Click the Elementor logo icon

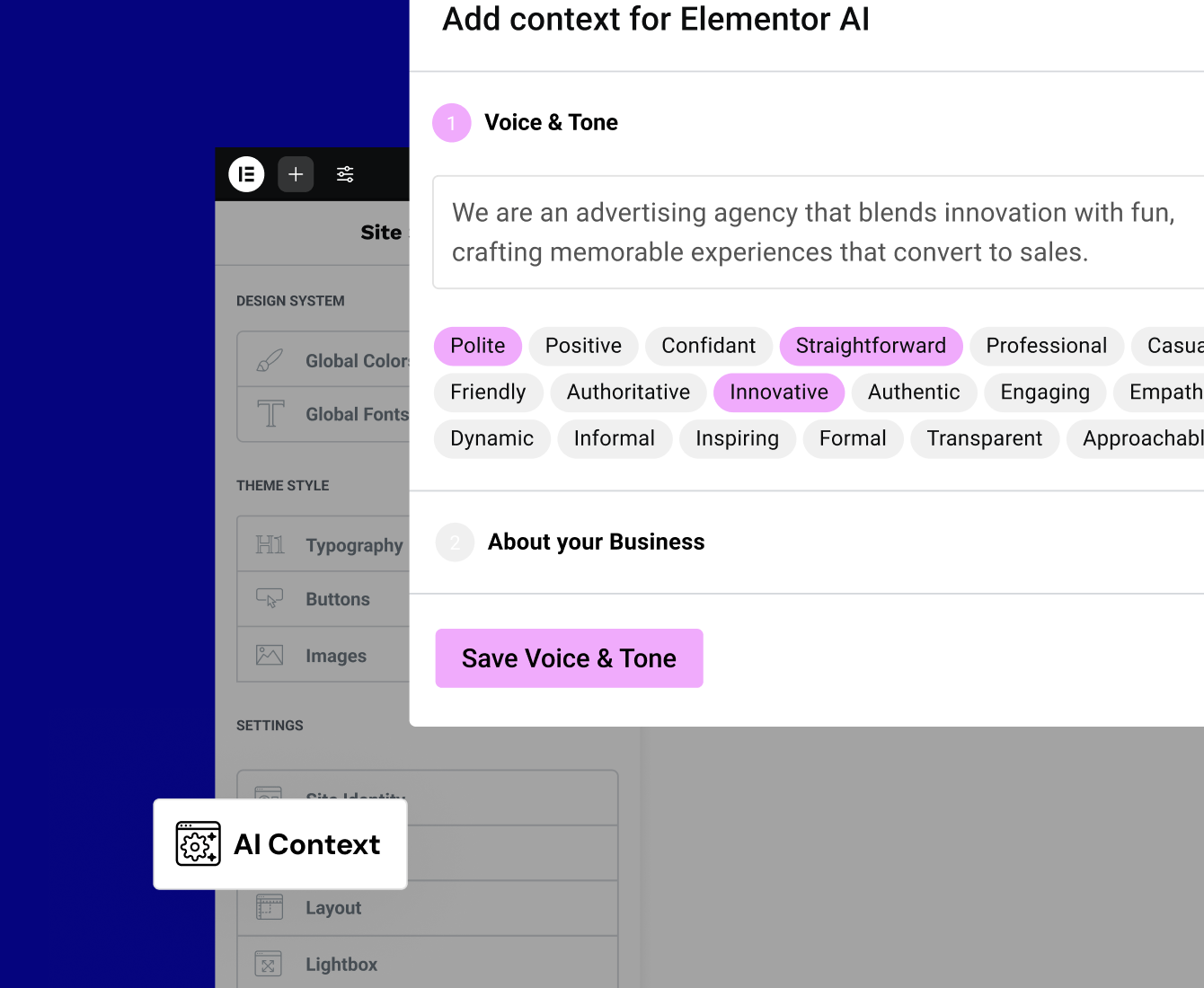[246, 174]
